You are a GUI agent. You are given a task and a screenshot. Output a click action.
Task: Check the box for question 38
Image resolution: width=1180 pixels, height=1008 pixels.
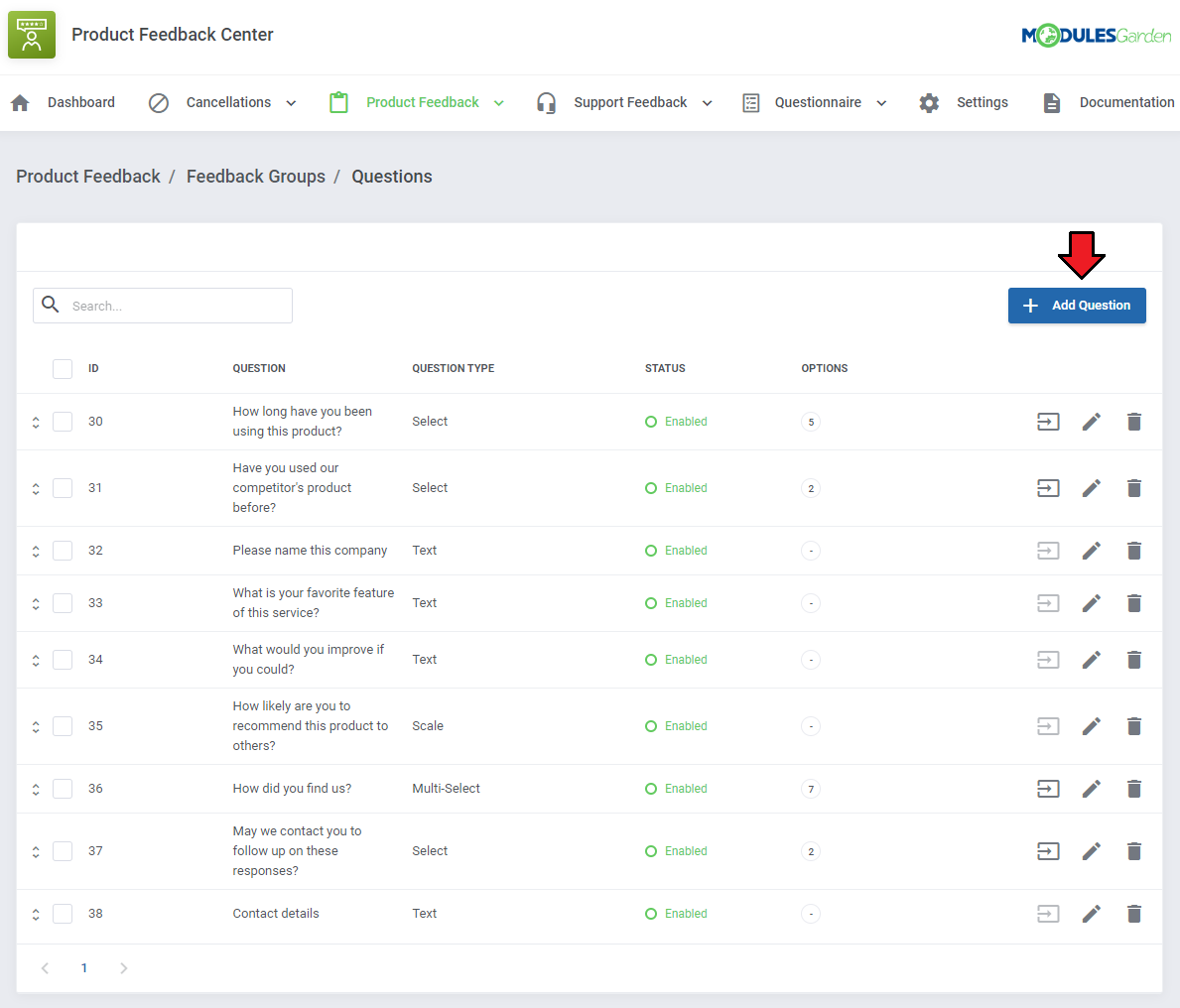click(x=63, y=913)
